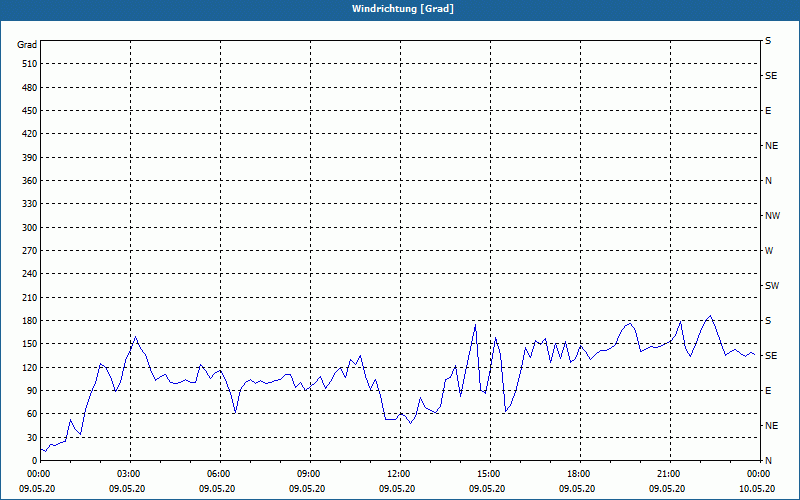Click the 03:00 time label
This screenshot has height=500, width=800.
tap(131, 474)
